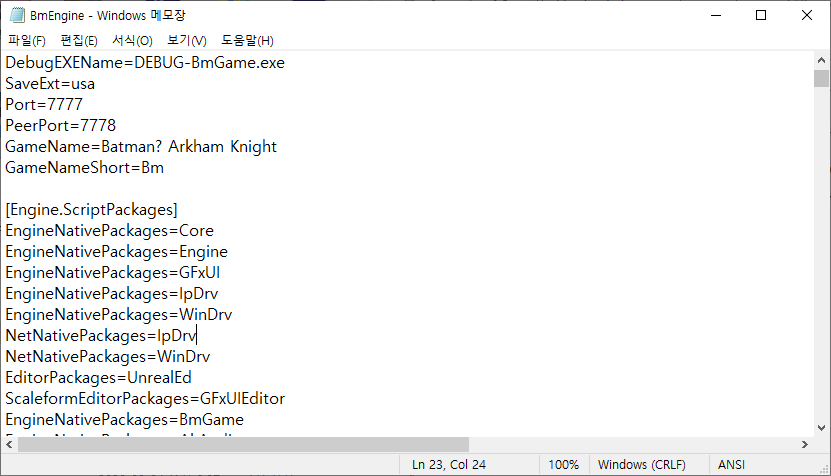Click the vertical scrollbar thumb
Viewport: 831px width, 476px height.
[821, 78]
